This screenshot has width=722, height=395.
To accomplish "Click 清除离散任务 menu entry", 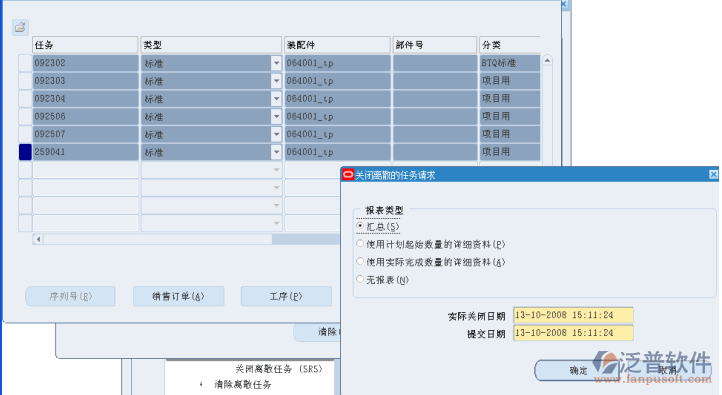I will click(243, 384).
